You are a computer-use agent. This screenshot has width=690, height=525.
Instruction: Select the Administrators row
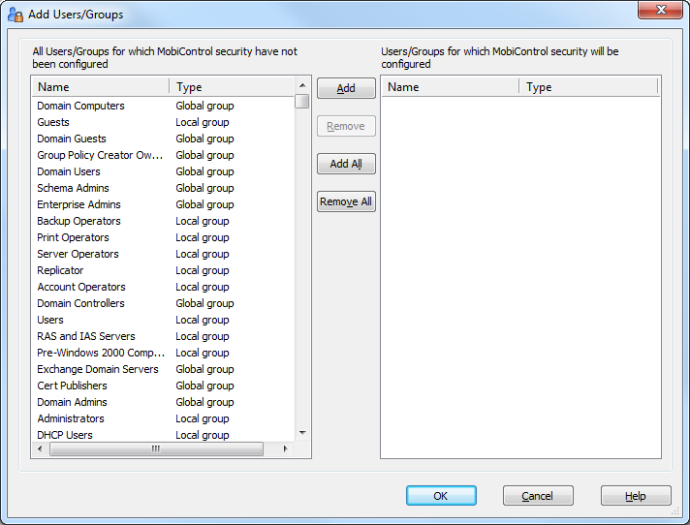(x=163, y=419)
